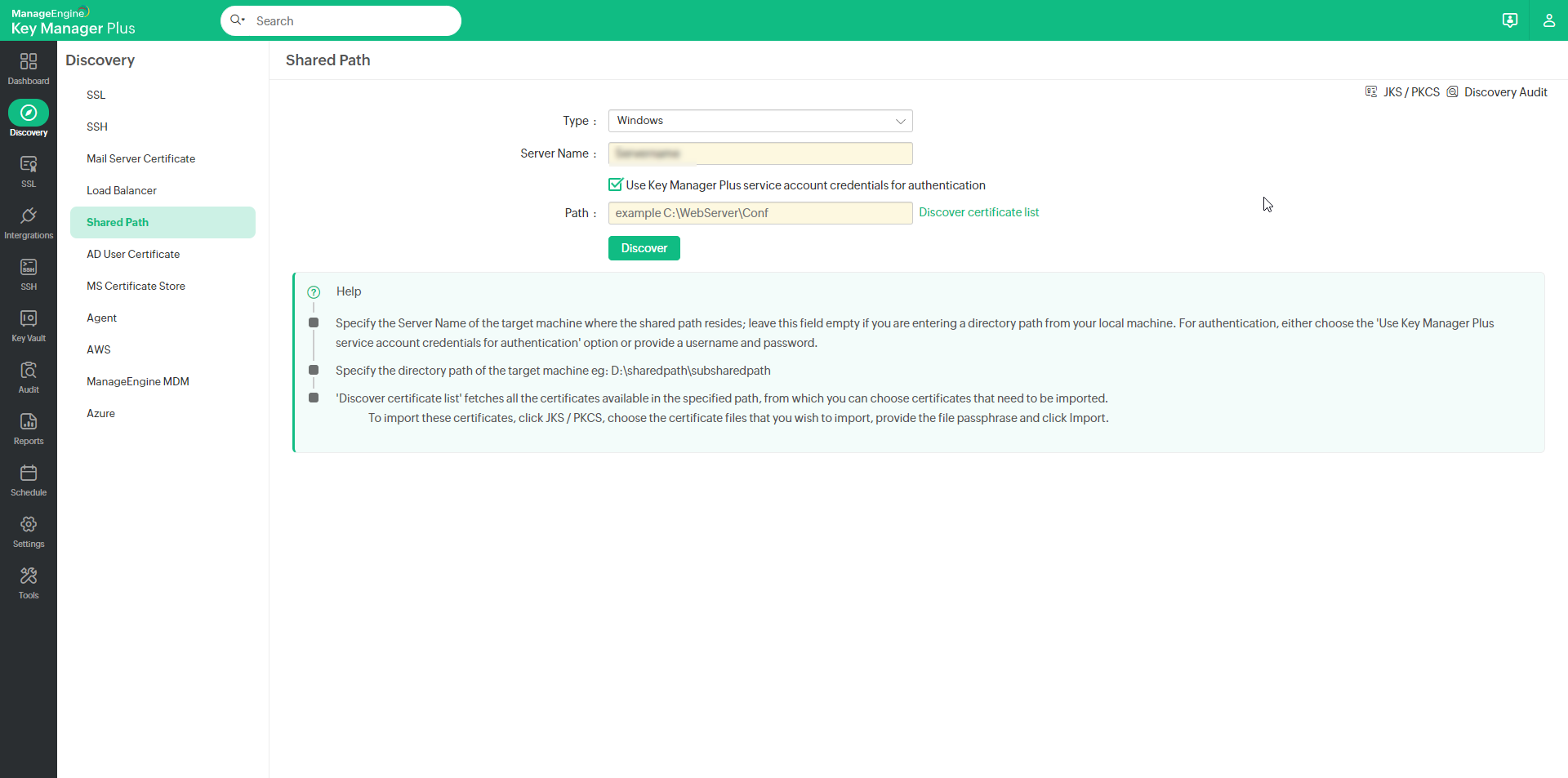This screenshot has height=778, width=1568.
Task: Open the user profile icon top right
Action: [x=1549, y=20]
